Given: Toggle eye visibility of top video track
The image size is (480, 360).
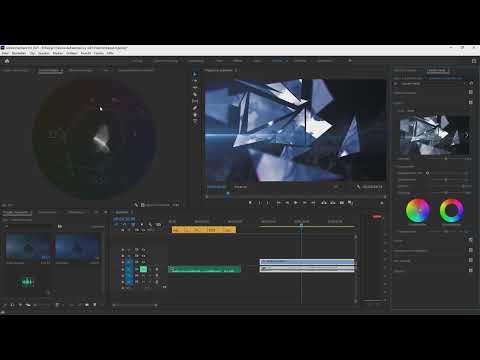Looking at the screenshot, I should point(143,249).
